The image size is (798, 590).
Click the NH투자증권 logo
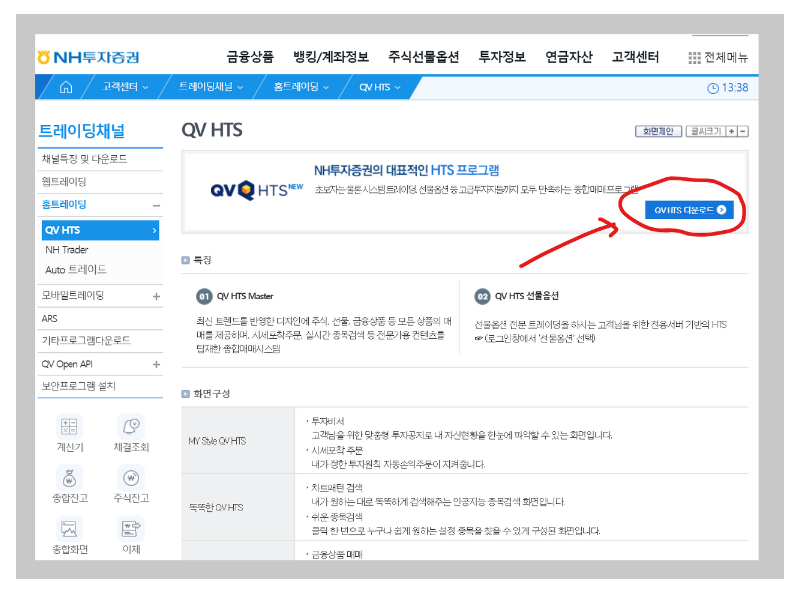tap(89, 57)
